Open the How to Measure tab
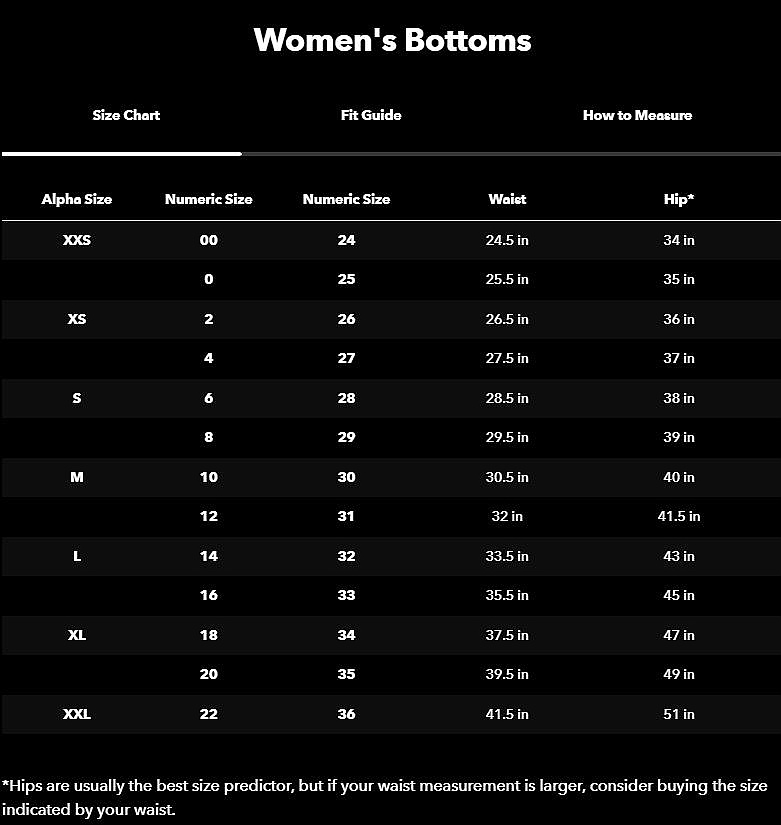Screen dimensions: 781x825 pos(637,115)
